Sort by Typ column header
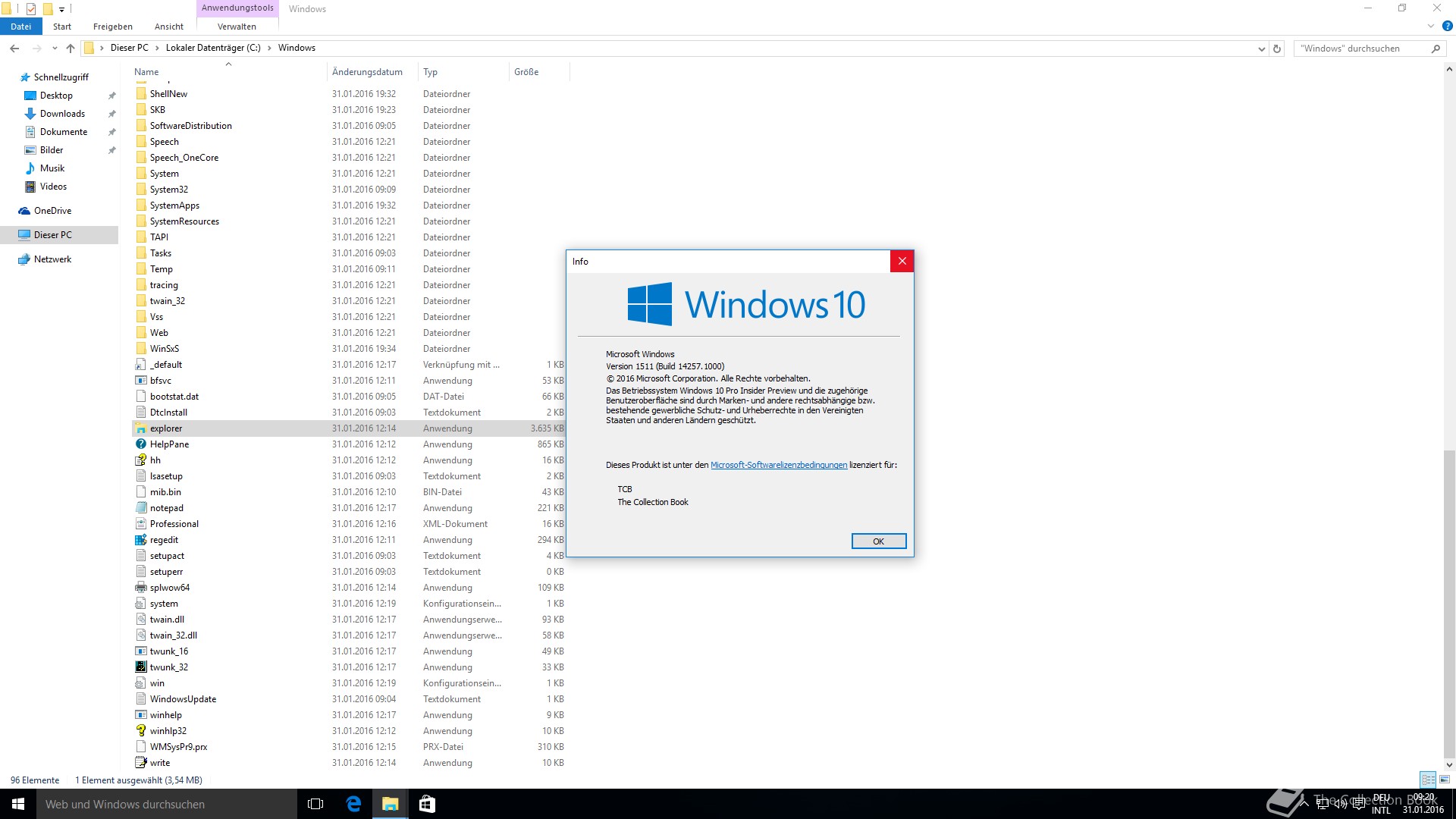The height and width of the screenshot is (819, 1456). (x=463, y=72)
